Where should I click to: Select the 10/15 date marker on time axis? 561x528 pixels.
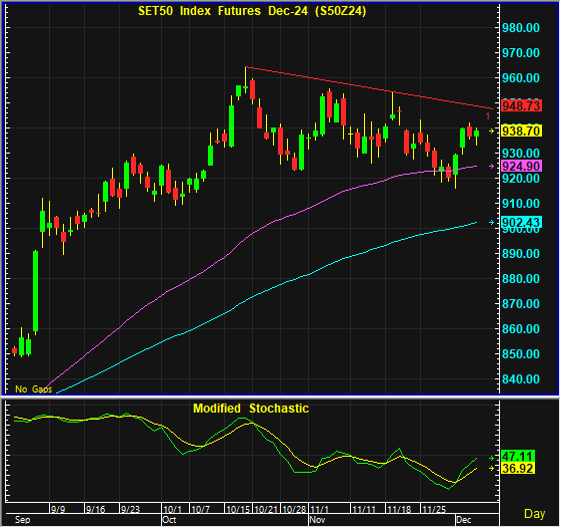[x=238, y=509]
